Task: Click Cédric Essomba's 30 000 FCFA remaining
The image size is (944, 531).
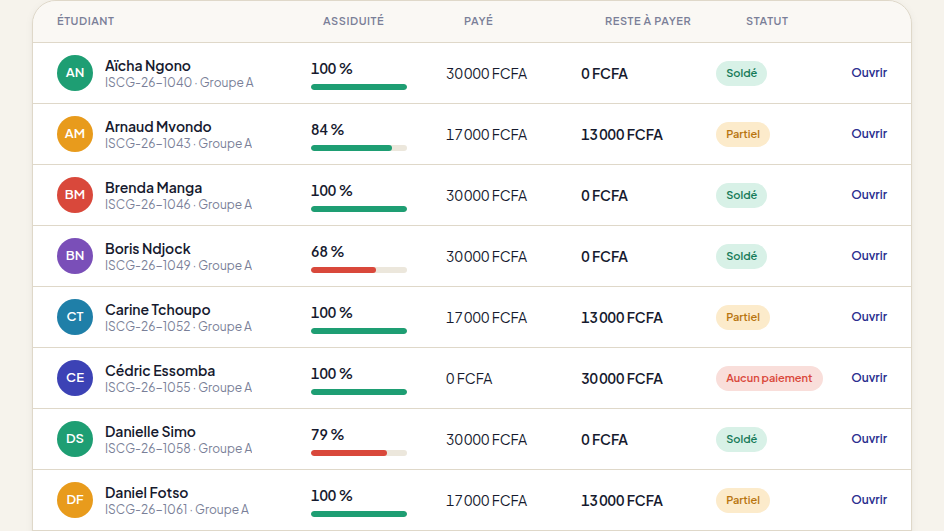Action: (622, 379)
